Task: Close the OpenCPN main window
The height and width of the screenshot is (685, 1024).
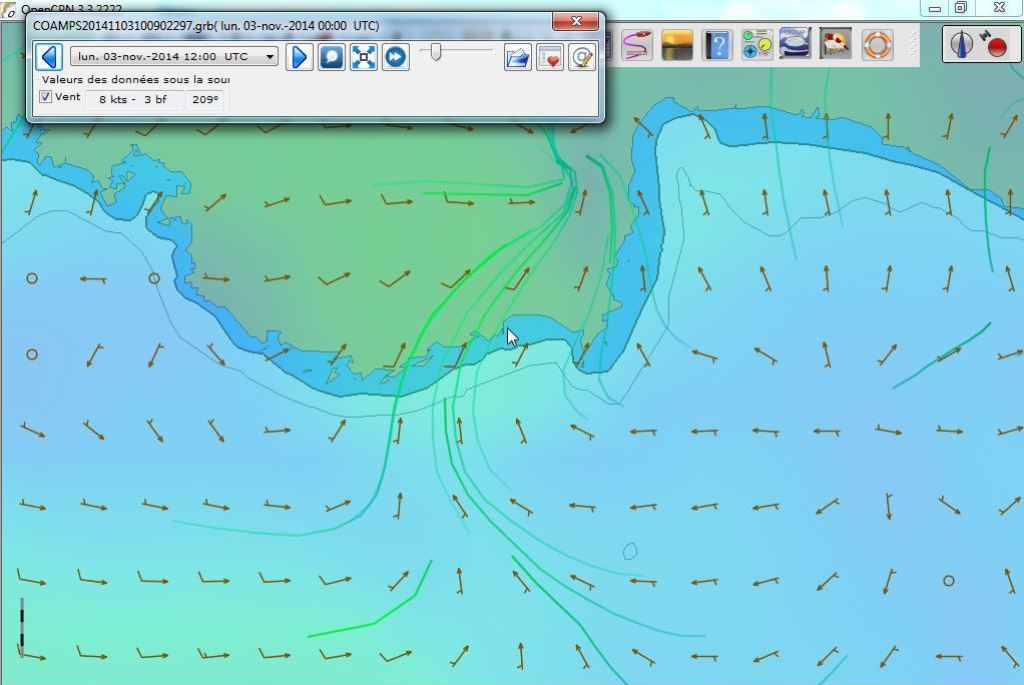Action: click(x=999, y=8)
